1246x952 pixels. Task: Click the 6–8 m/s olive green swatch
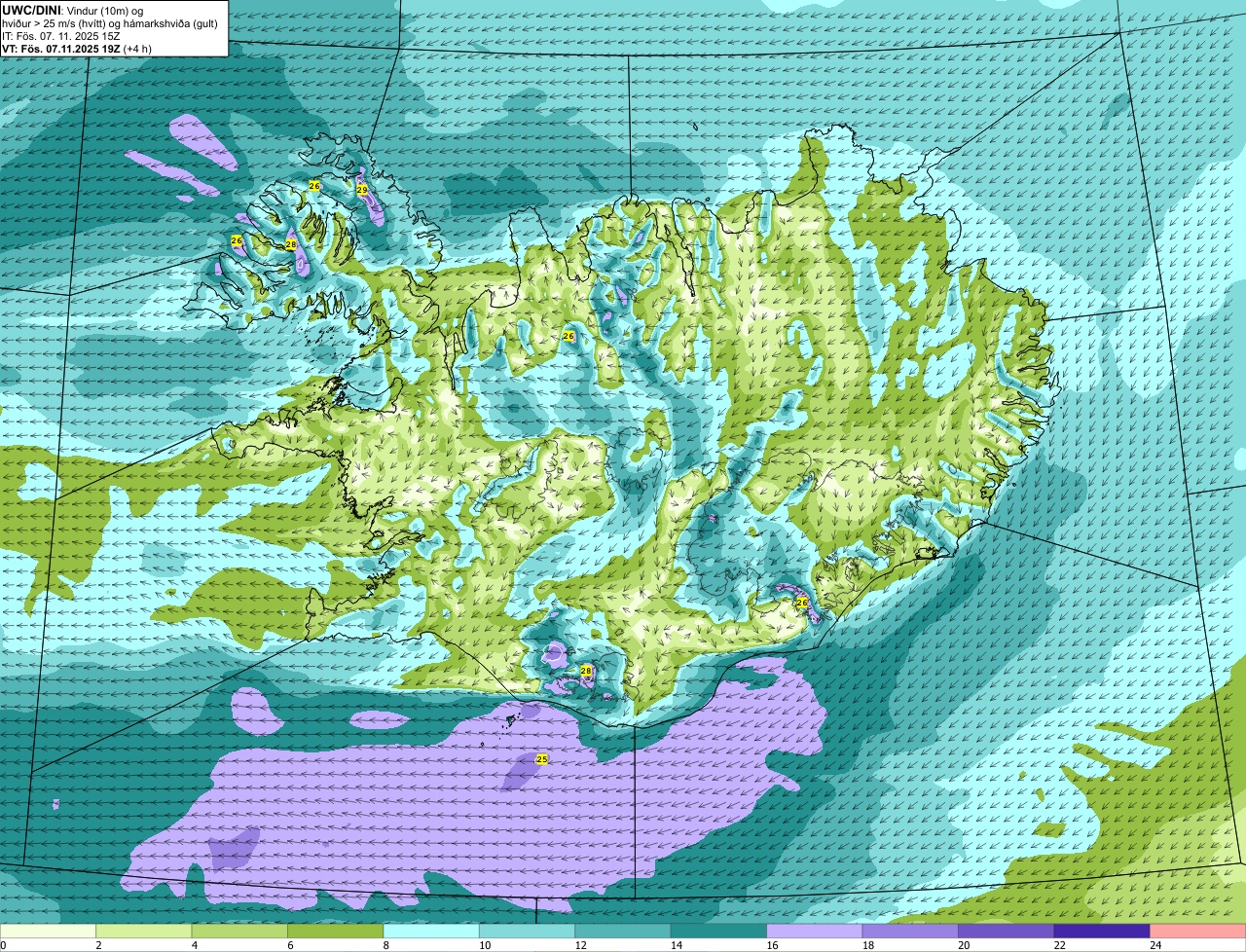[x=336, y=931]
